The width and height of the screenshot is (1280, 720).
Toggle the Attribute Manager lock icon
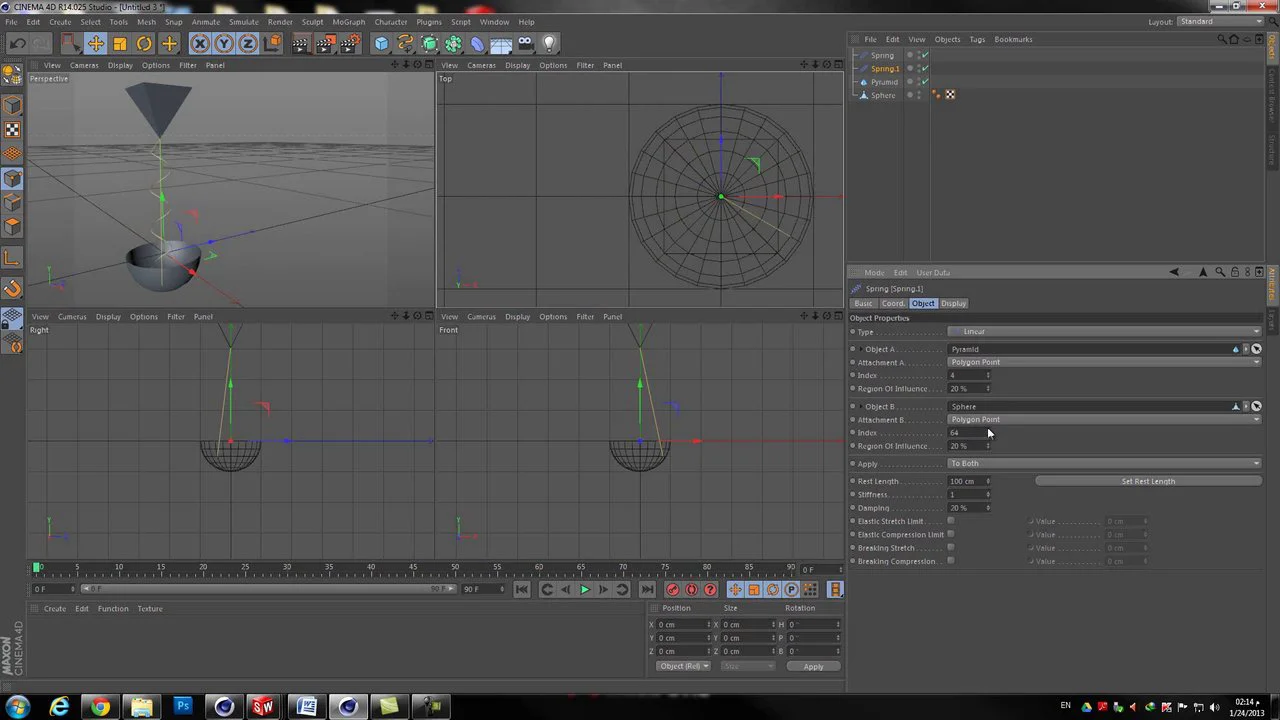1235,272
